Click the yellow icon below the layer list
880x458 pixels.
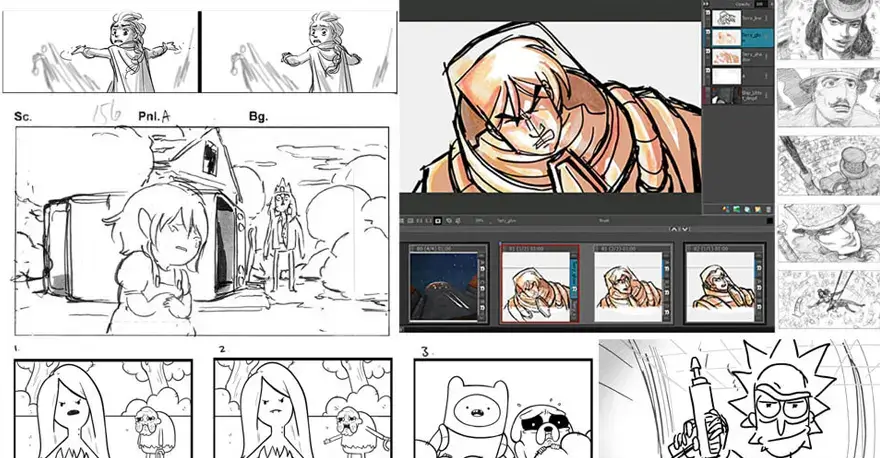758,209
